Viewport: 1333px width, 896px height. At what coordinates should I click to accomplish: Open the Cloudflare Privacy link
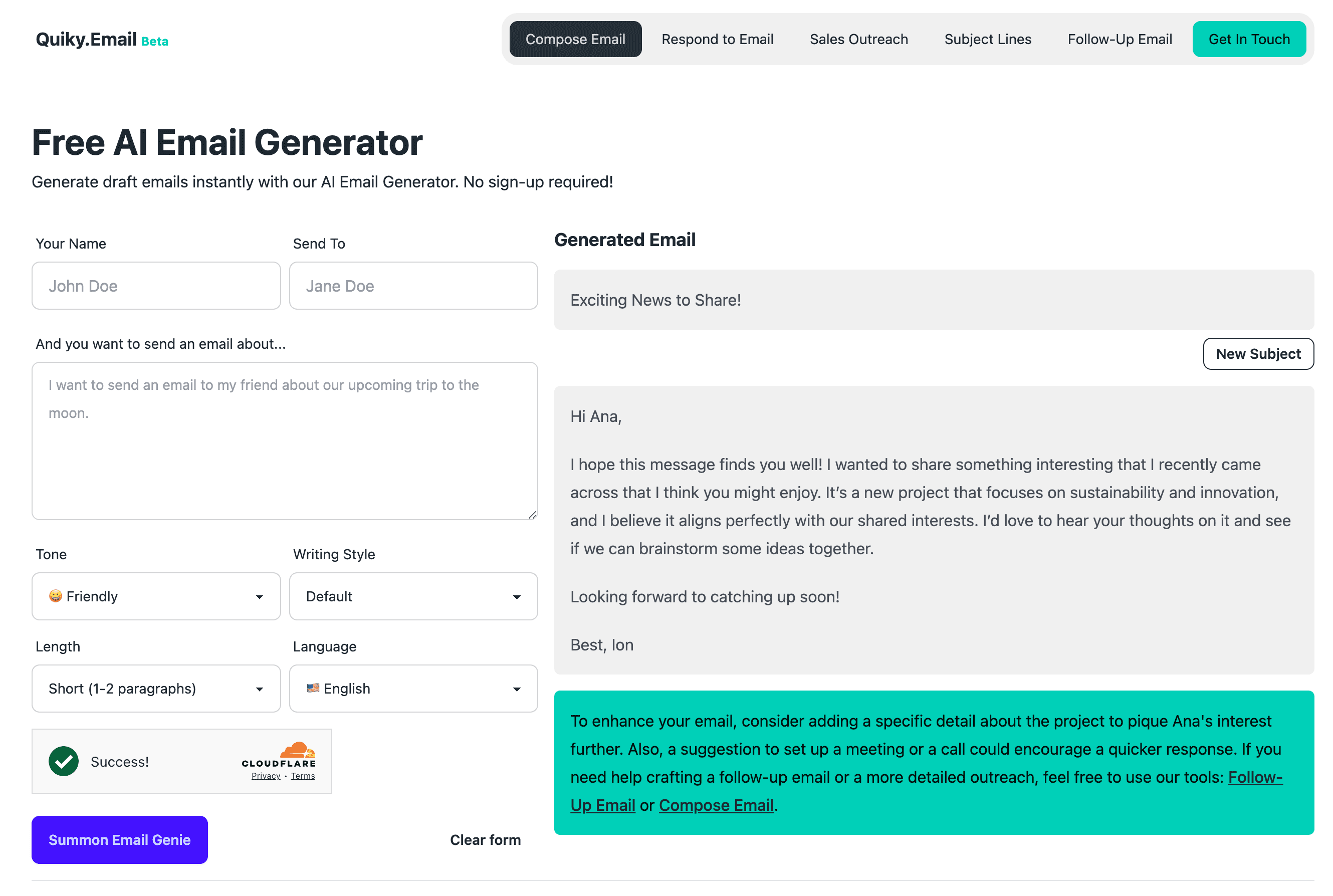pyautogui.click(x=266, y=775)
